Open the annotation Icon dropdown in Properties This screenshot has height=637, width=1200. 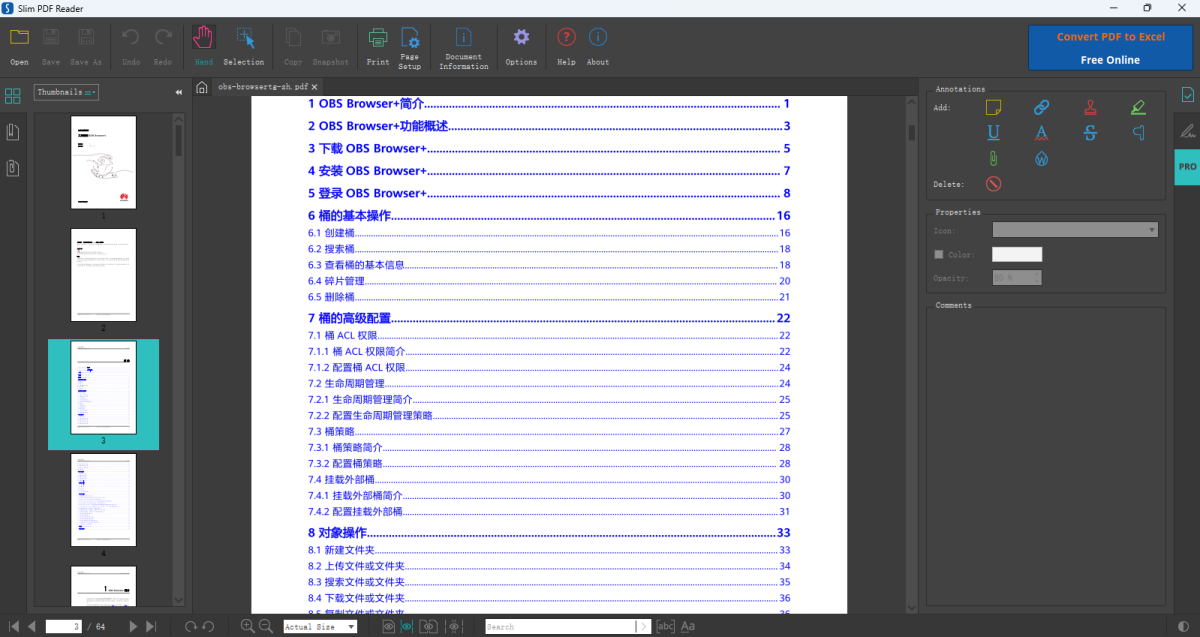pos(1075,230)
